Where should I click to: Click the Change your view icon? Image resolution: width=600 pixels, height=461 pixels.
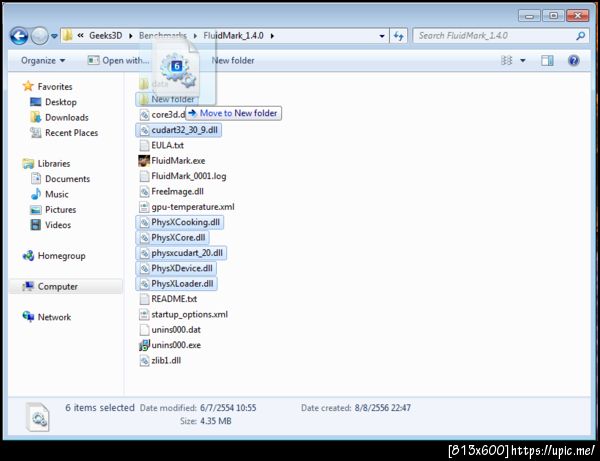pyautogui.click(x=507, y=60)
